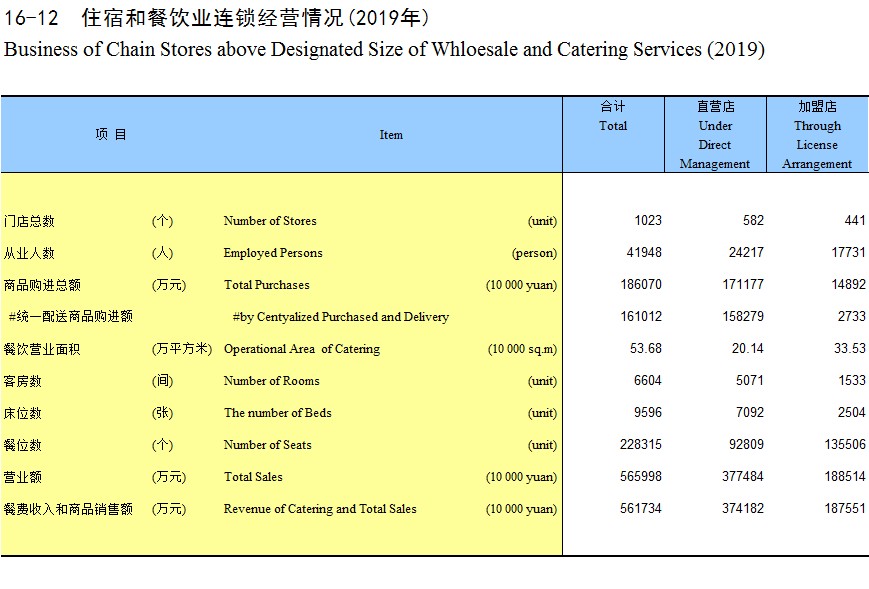Click 'Number of Rooms' label
Viewport: 869px width, 589px height.
pos(272,381)
